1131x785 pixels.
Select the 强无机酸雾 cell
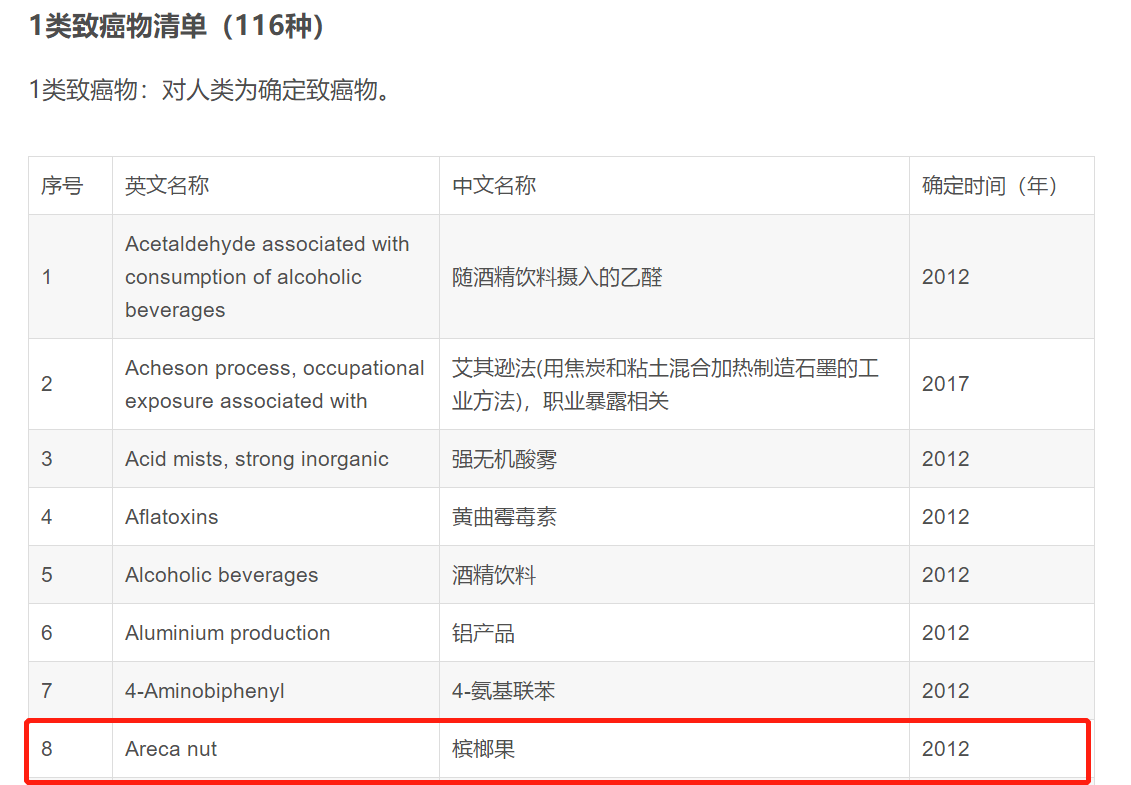tap(504, 459)
